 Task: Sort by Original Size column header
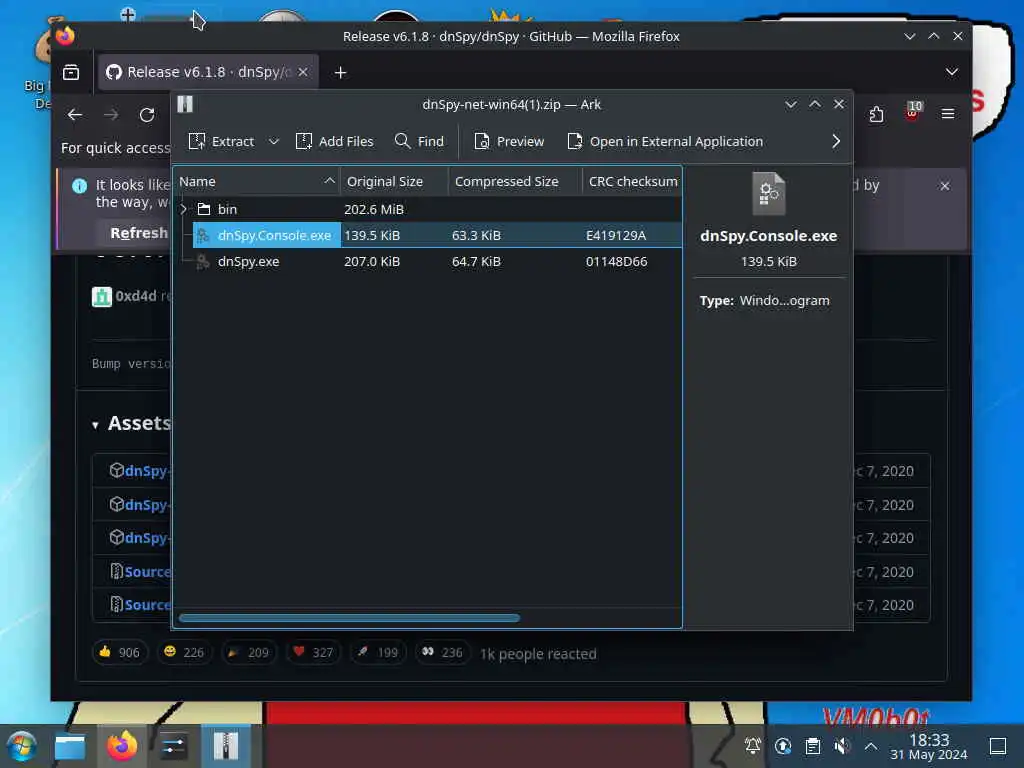(x=394, y=182)
